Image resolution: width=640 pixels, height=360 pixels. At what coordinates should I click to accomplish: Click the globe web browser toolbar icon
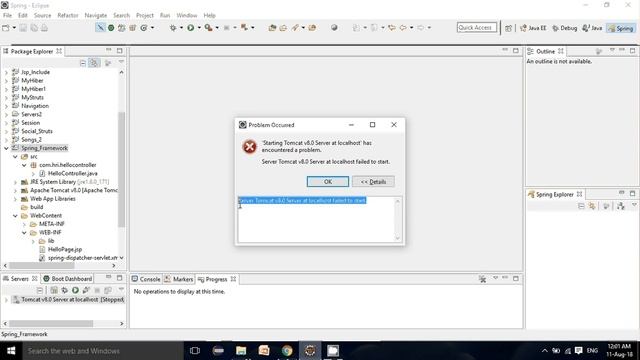click(334, 28)
